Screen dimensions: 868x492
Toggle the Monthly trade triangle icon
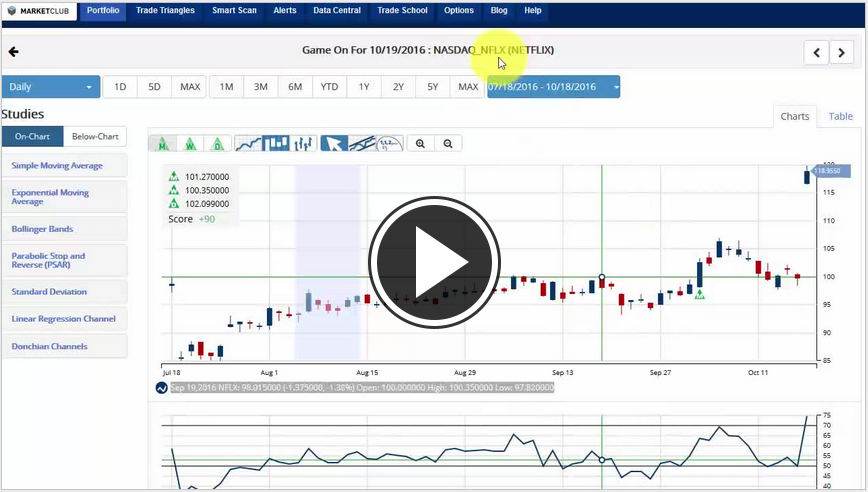[x=163, y=143]
